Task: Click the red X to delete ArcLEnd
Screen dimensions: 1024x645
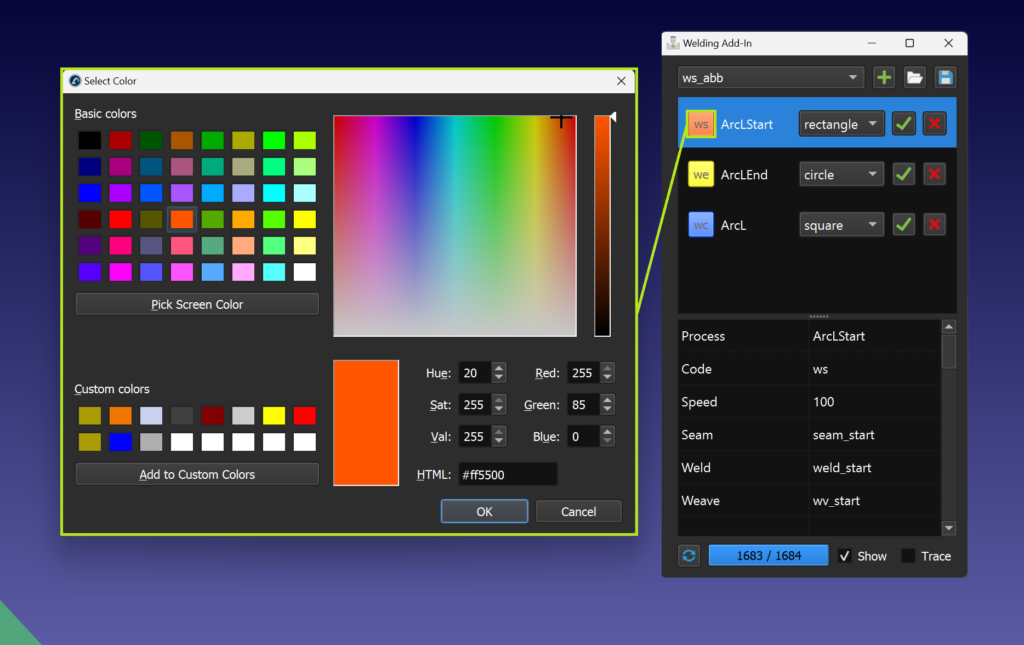Action: 934,174
